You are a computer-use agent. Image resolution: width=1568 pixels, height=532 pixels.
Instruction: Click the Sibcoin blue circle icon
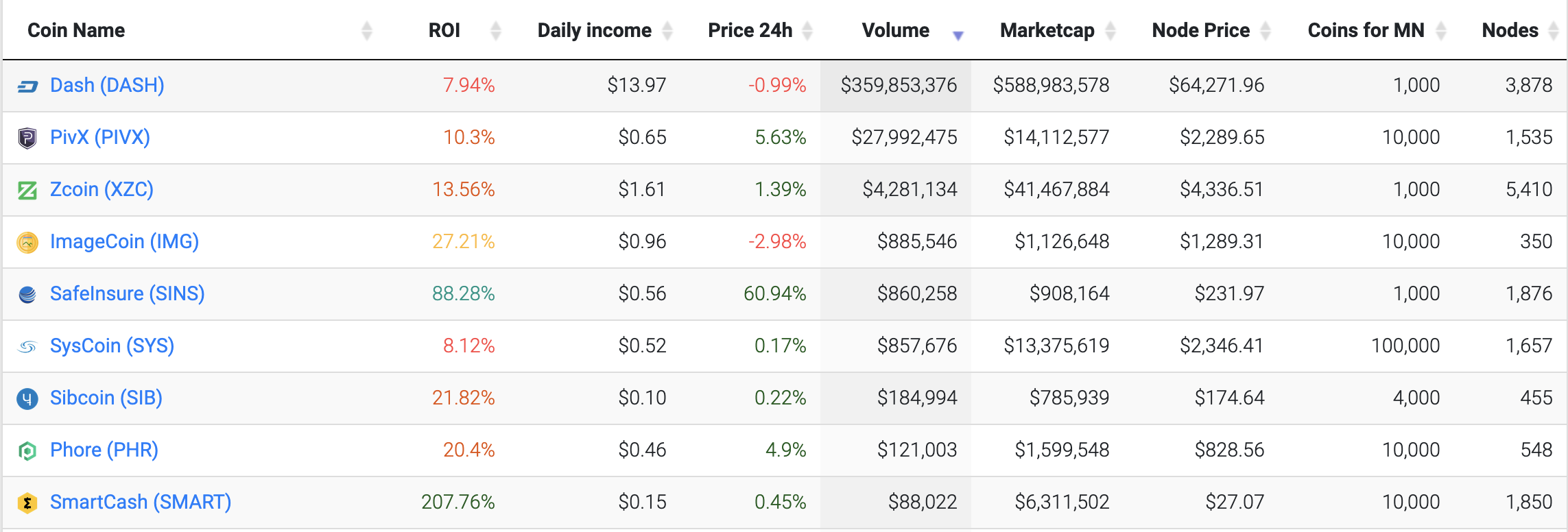pyautogui.click(x=27, y=399)
